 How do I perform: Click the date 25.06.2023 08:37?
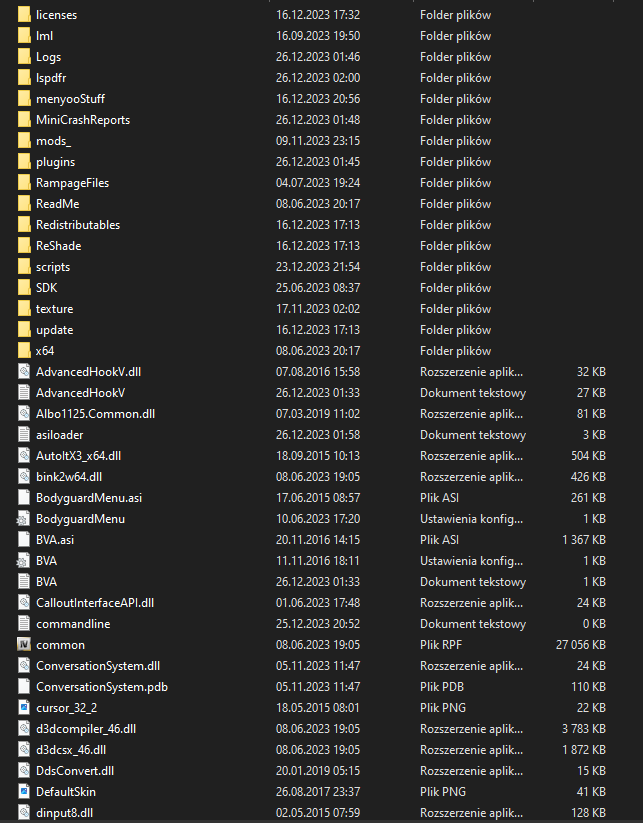point(318,288)
